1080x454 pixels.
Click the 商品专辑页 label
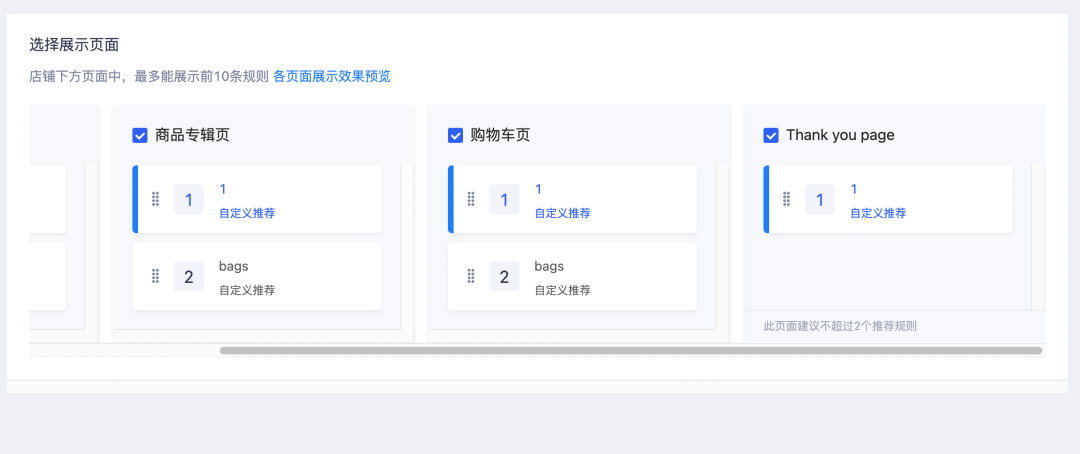[x=192, y=136]
